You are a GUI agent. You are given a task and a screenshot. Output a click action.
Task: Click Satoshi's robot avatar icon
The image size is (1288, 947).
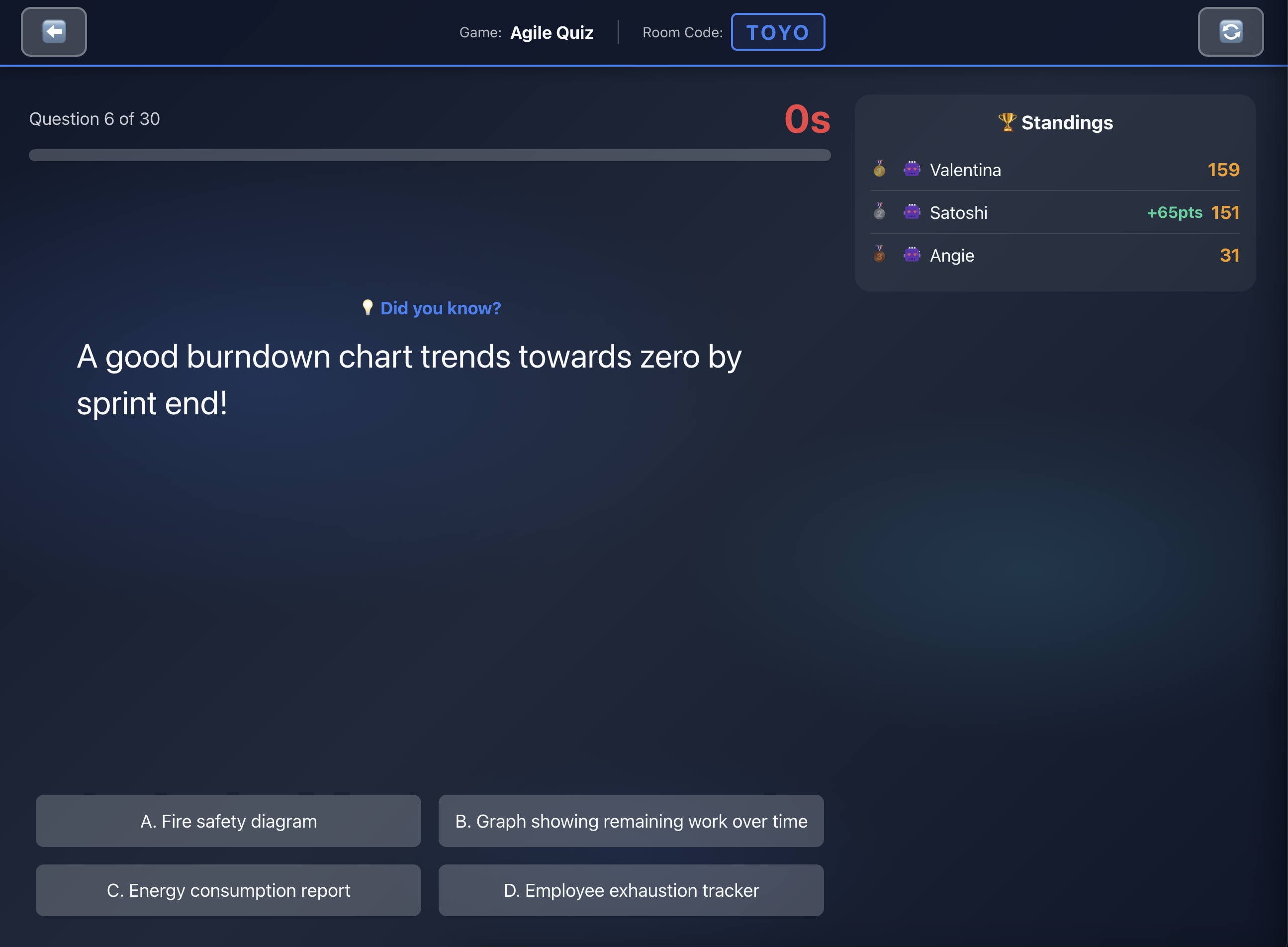pyautogui.click(x=912, y=211)
